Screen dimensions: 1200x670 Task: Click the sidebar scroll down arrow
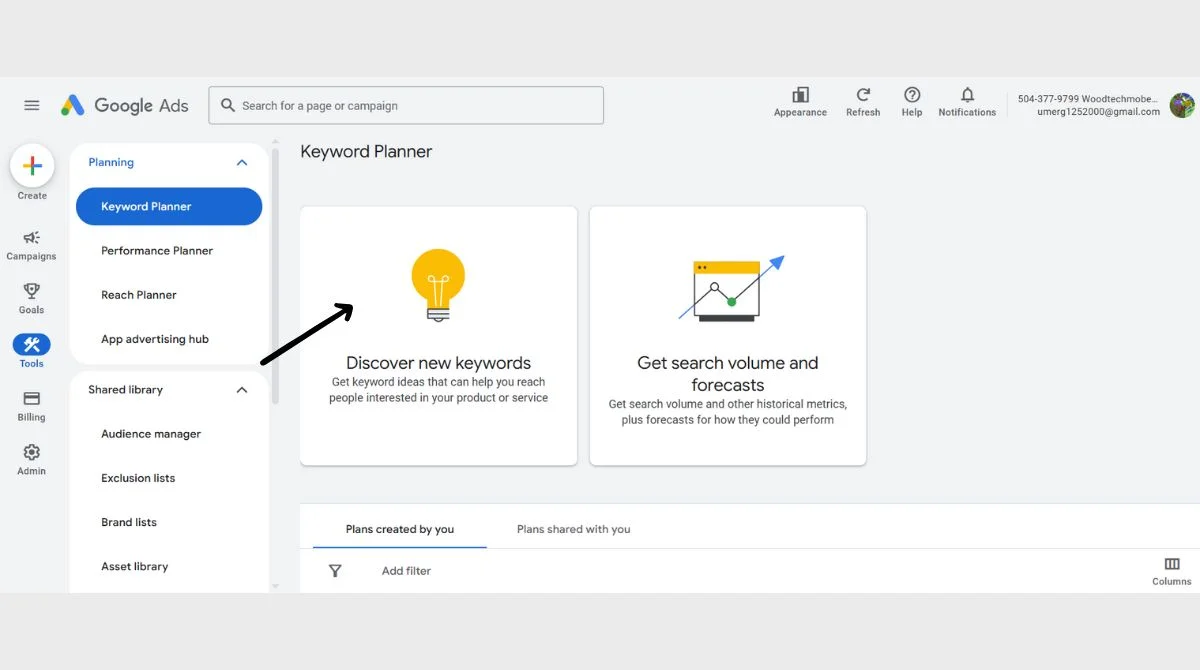[x=275, y=586]
